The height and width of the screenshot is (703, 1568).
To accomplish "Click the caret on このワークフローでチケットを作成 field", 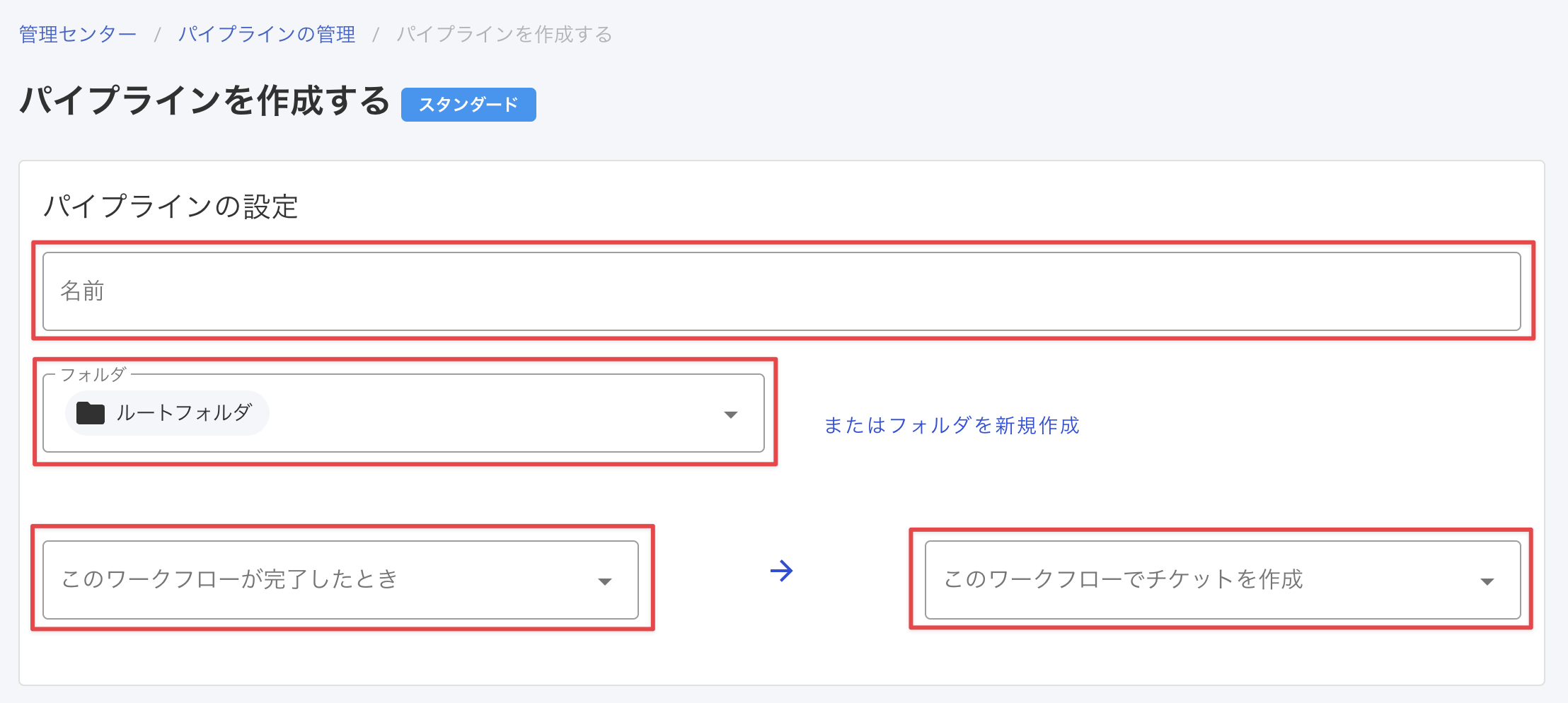I will tap(1487, 581).
